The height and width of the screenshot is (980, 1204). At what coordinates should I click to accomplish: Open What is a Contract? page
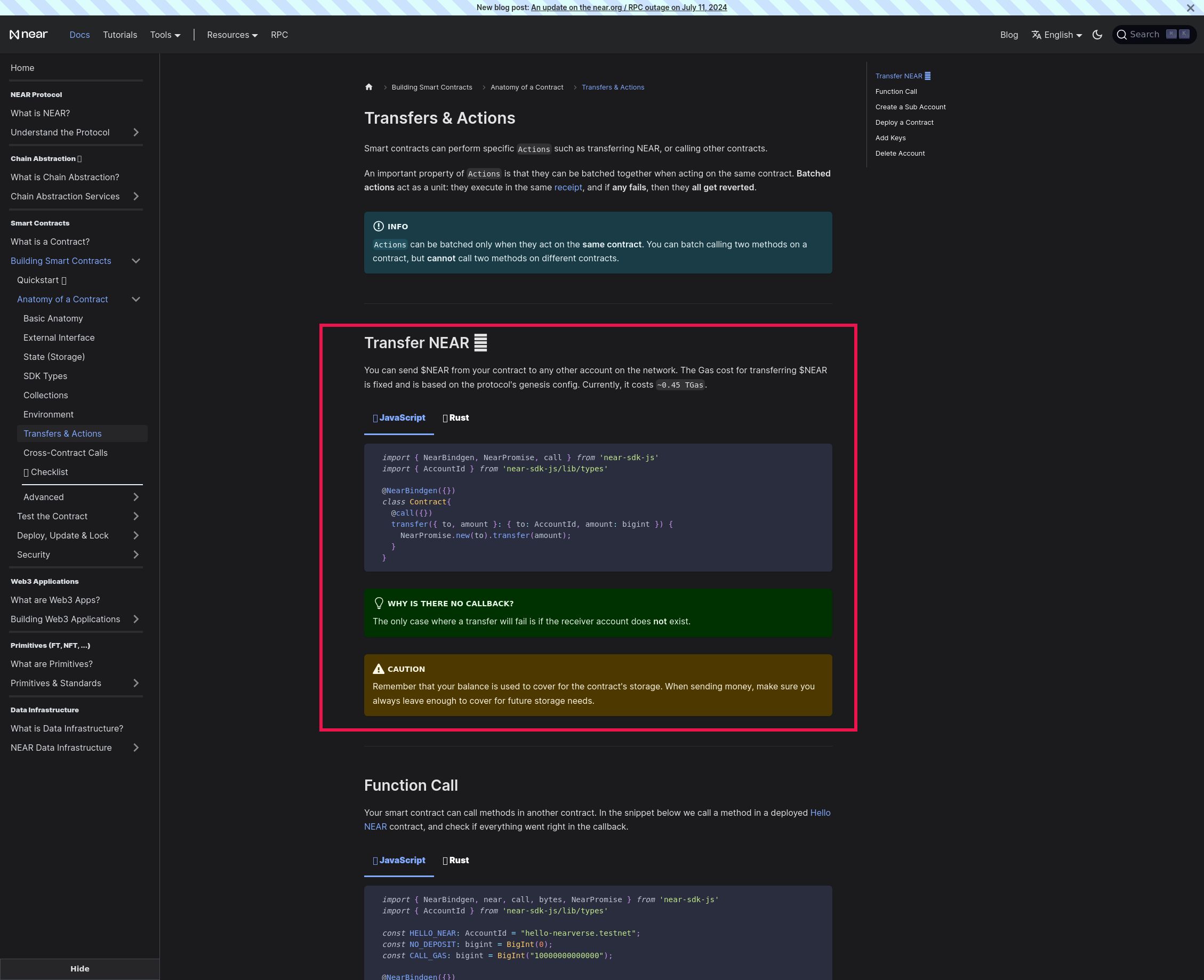tap(50, 242)
